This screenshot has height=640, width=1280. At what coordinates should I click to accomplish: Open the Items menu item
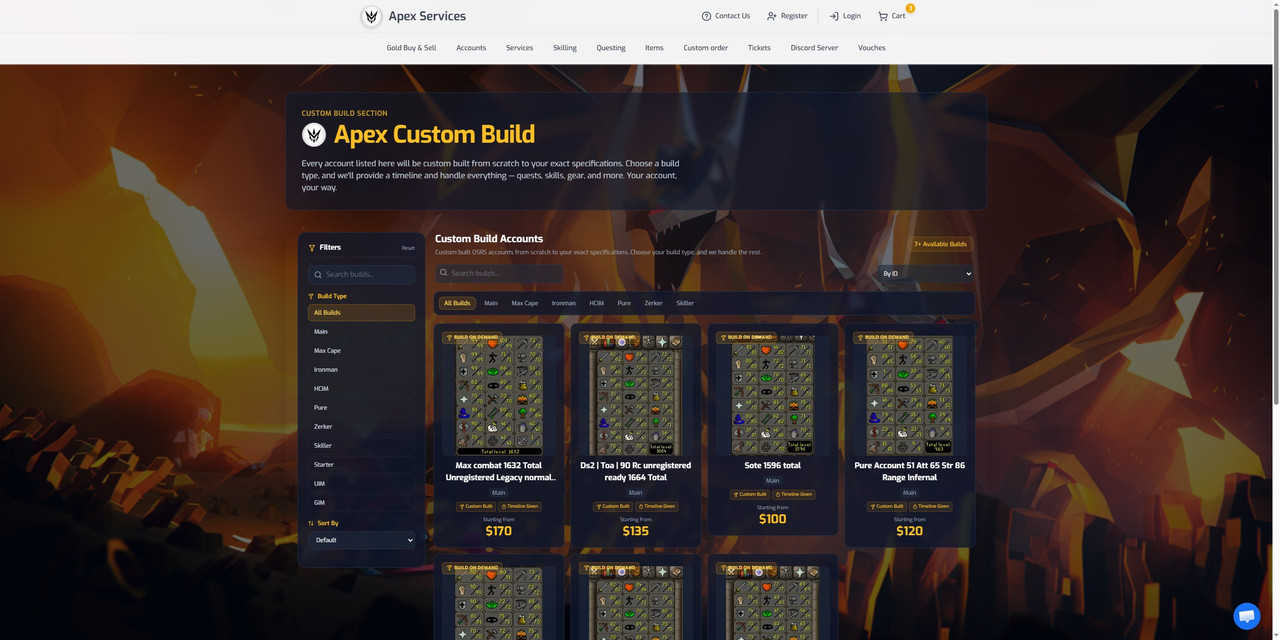click(654, 48)
